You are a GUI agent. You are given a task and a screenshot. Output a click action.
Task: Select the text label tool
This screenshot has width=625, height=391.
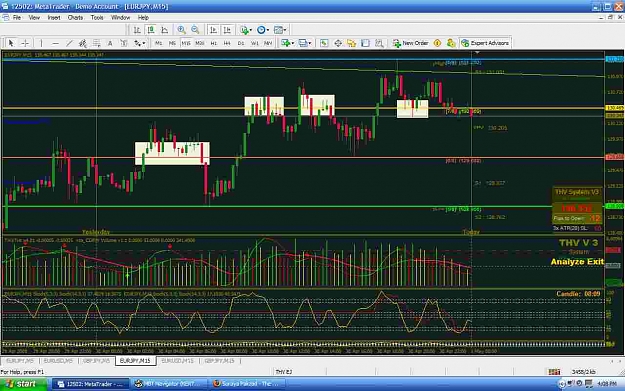tap(124, 43)
